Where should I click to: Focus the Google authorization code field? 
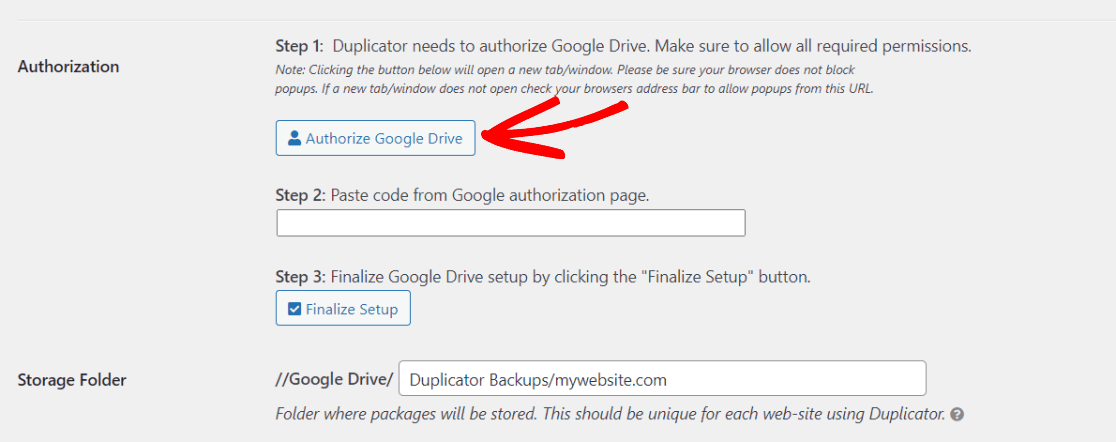point(510,223)
